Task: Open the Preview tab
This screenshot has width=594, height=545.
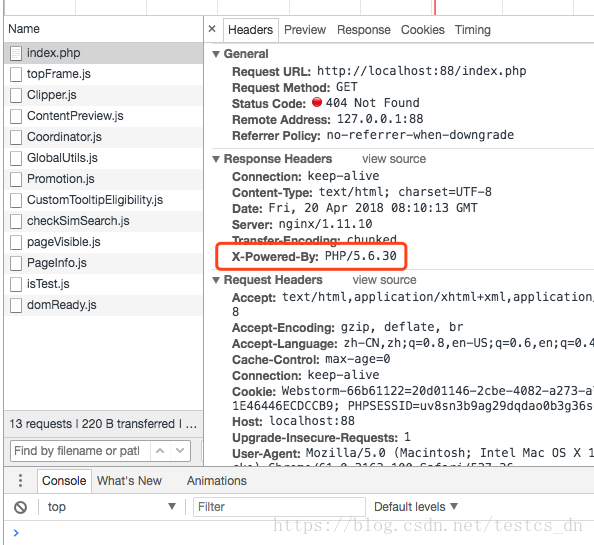Action: 305,30
